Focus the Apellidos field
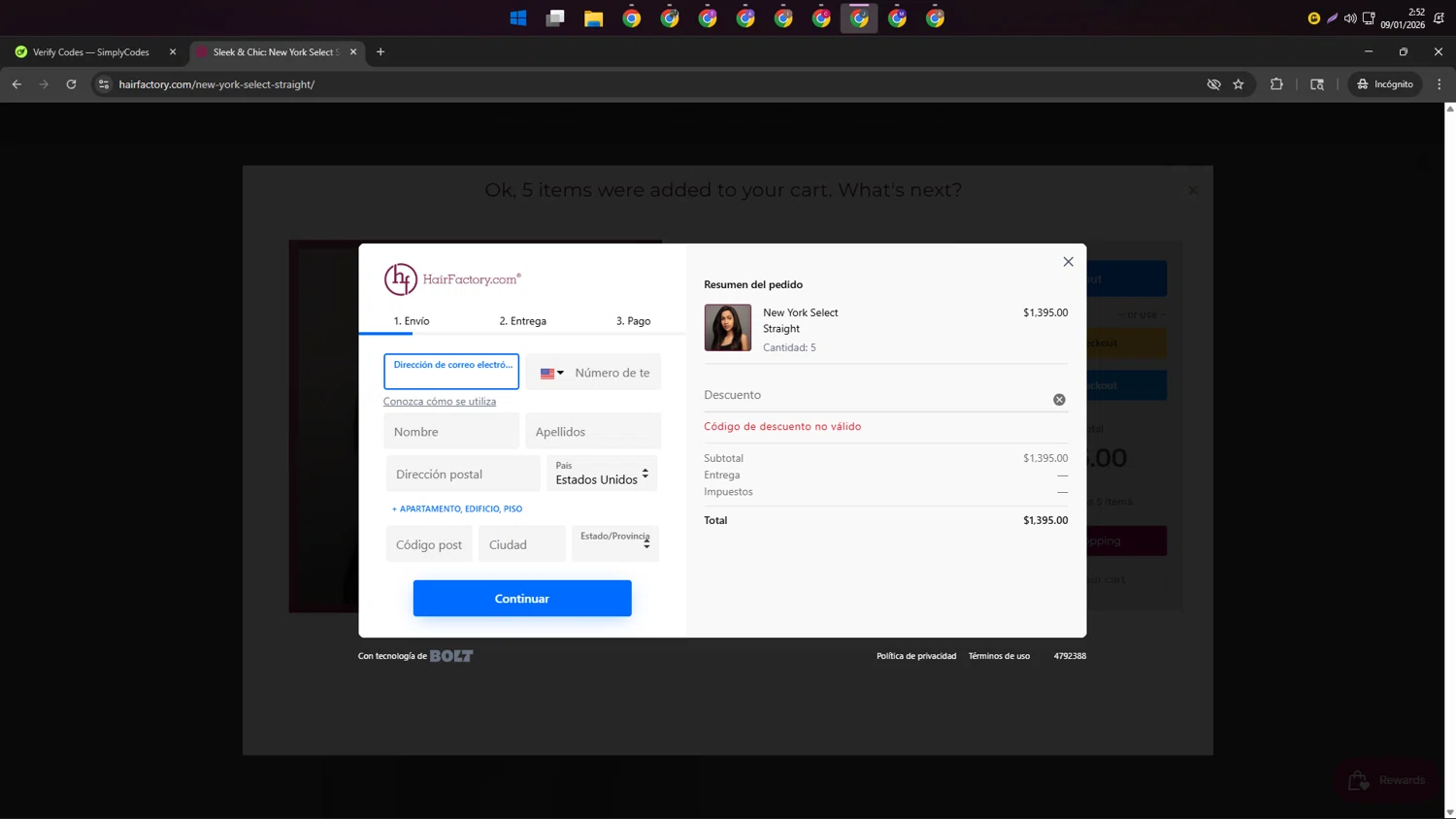Viewport: 1456px width, 819px height. point(593,432)
